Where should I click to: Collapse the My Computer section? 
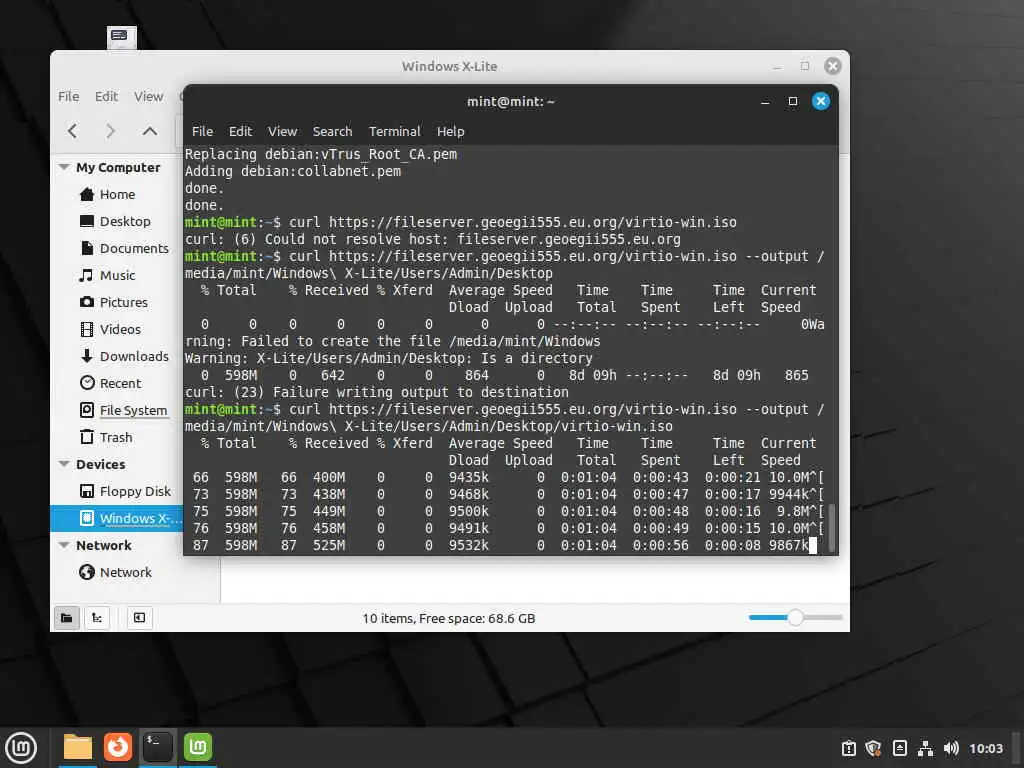click(x=64, y=167)
